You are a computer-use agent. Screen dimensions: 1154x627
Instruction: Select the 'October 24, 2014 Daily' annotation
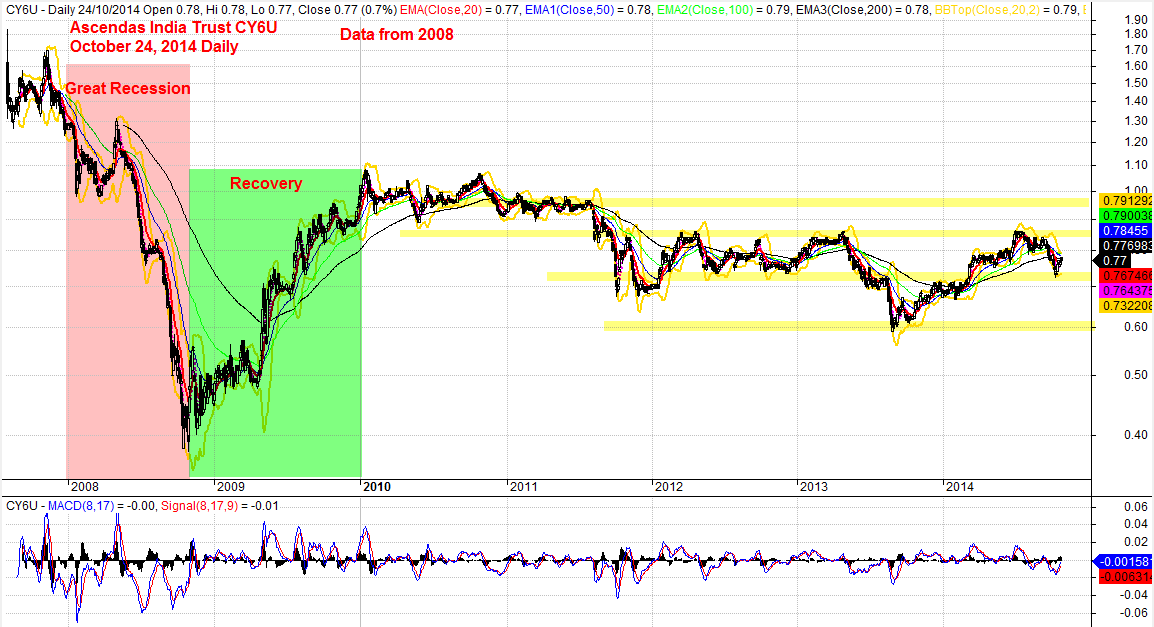[x=154, y=46]
